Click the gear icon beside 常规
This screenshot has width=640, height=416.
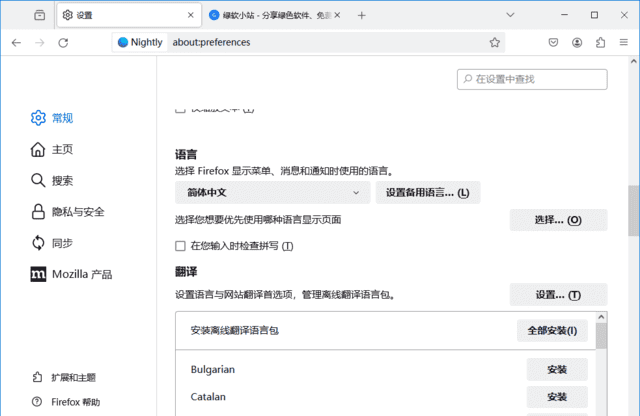click(x=38, y=118)
